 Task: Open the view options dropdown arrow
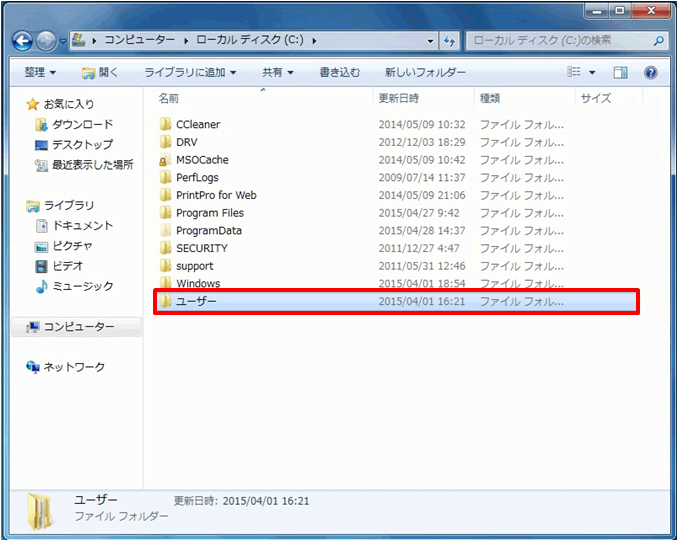click(592, 72)
